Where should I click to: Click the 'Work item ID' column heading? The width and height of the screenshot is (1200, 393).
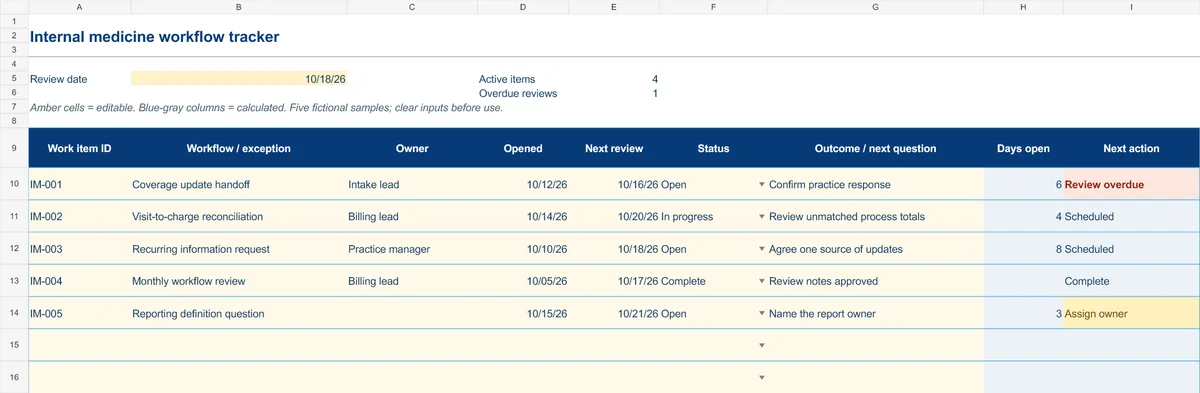click(x=79, y=148)
